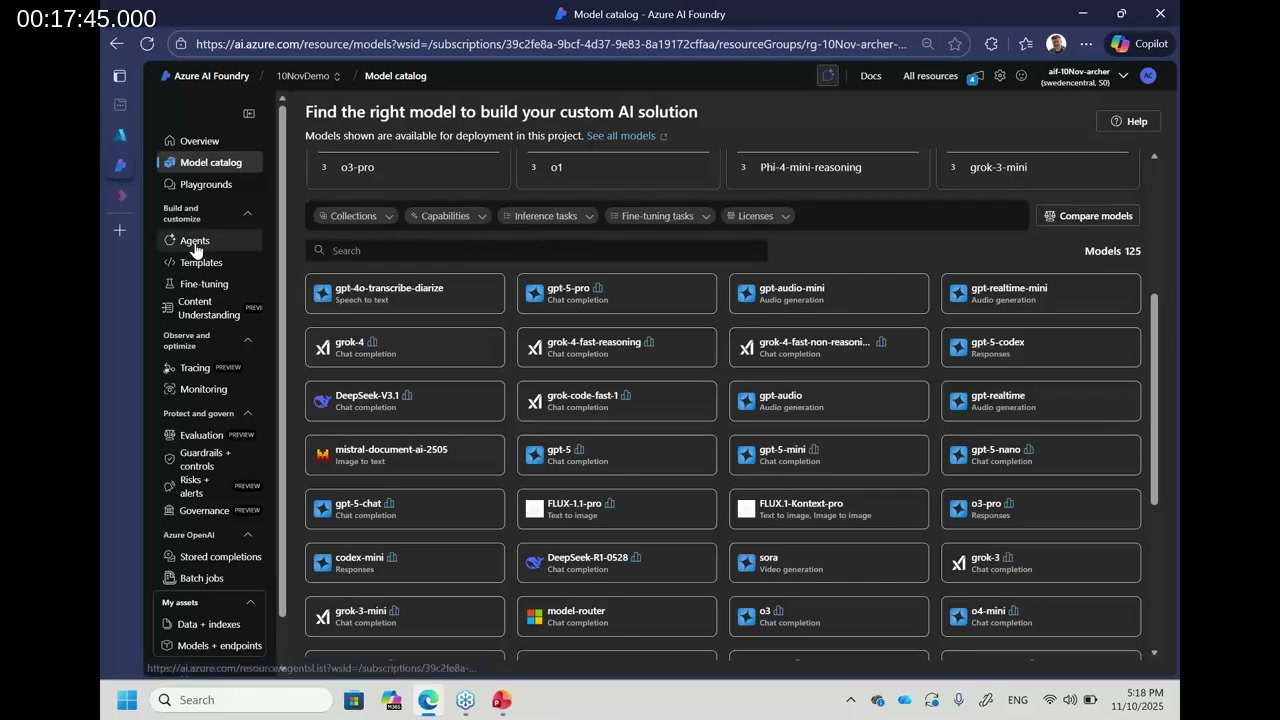
Task: Click the grok-4 xAI logo icon
Action: [322, 347]
